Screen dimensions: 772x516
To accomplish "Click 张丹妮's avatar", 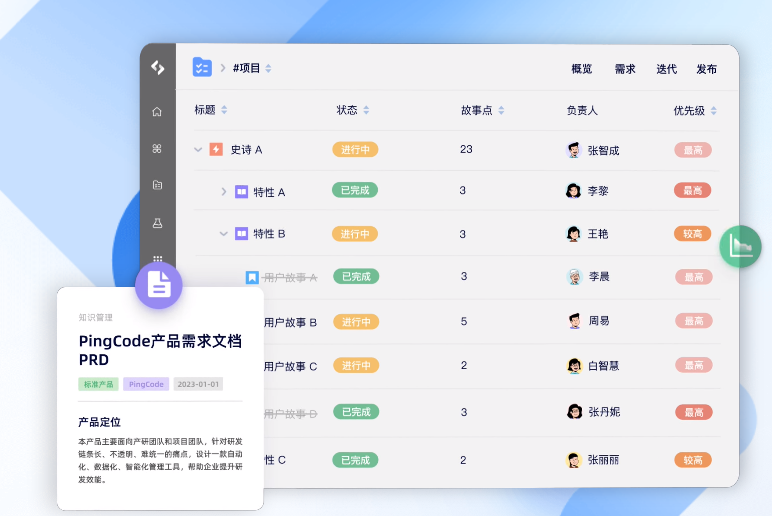I will (575, 412).
